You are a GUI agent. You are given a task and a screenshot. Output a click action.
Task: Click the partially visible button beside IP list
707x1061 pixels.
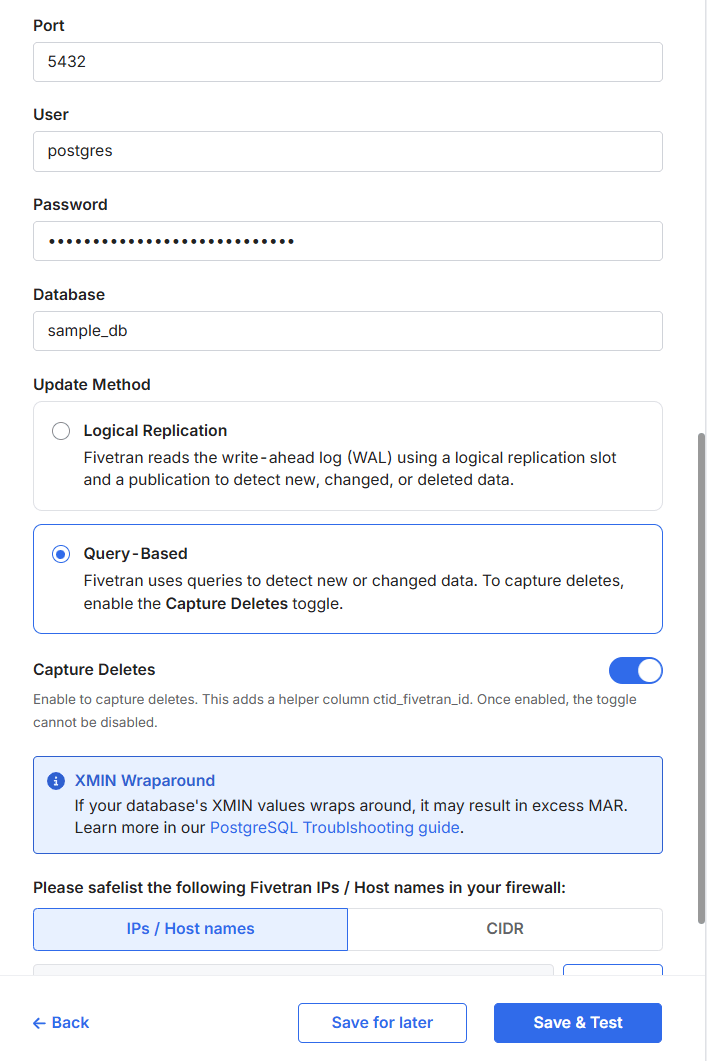click(612, 969)
